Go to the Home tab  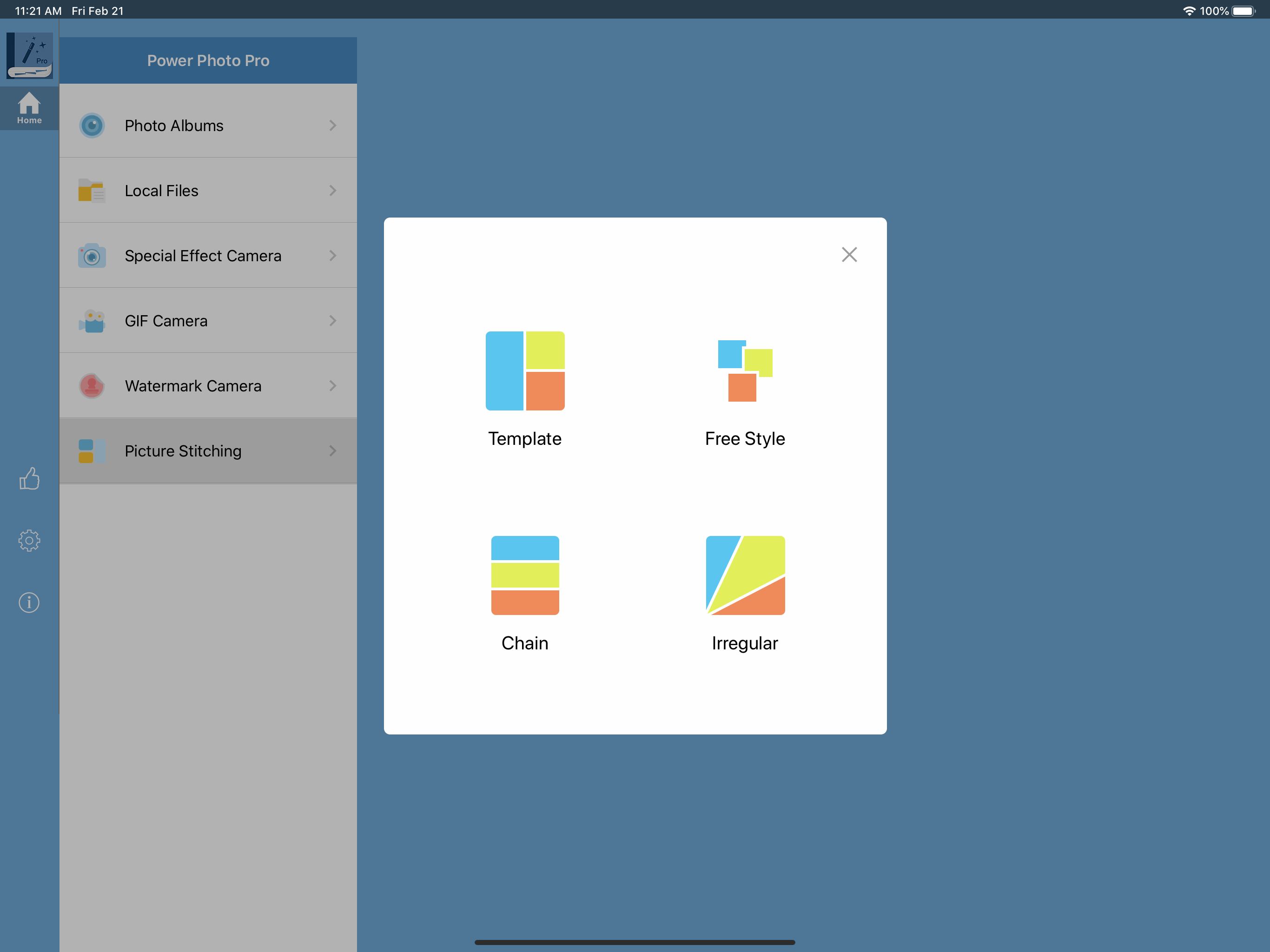(29, 108)
